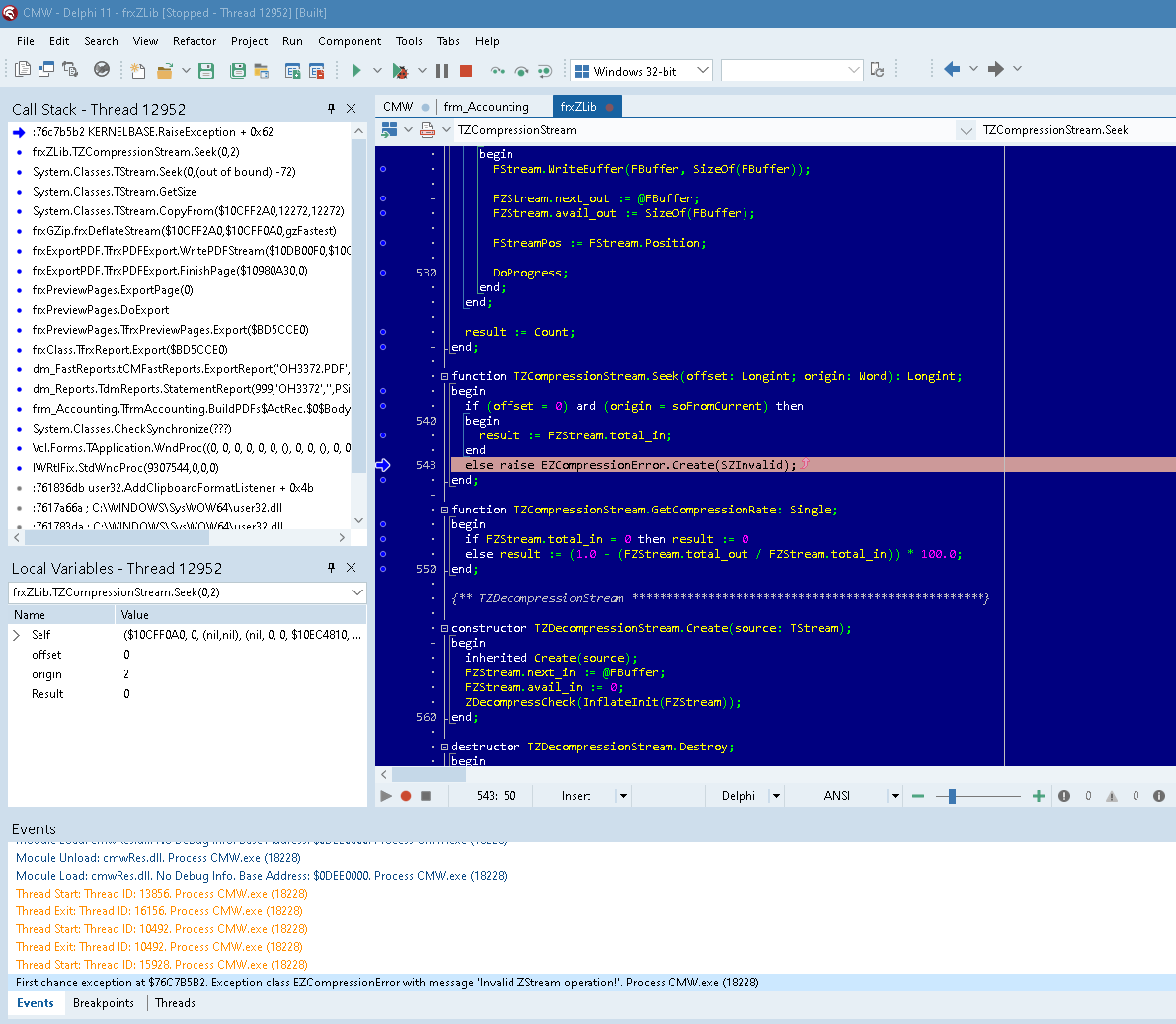Collapse the TZCompressionStream.Seek function fold marker

click(443, 376)
